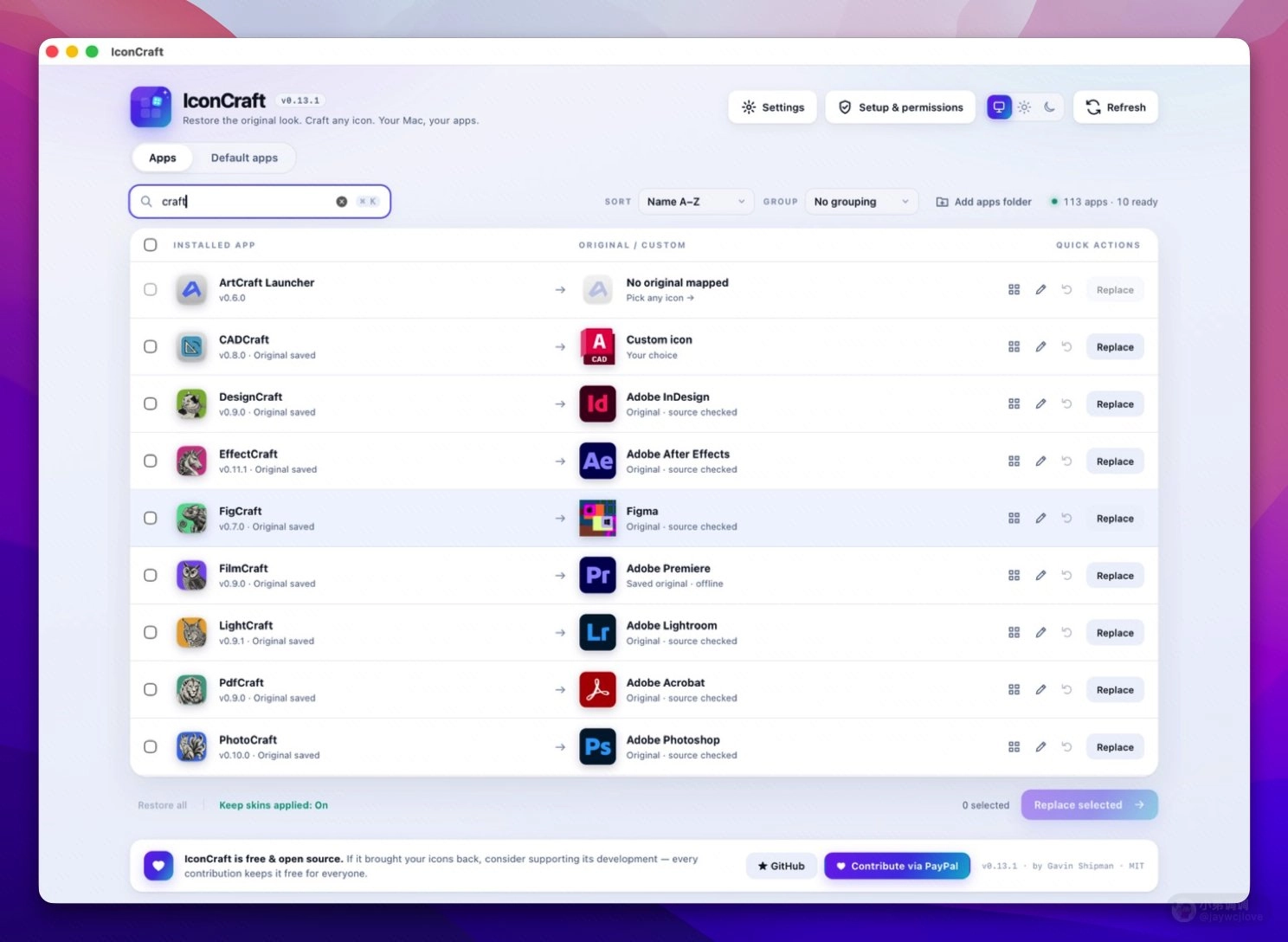Image resolution: width=1288 pixels, height=942 pixels.
Task: Click the Figma original icon
Action: point(597,519)
